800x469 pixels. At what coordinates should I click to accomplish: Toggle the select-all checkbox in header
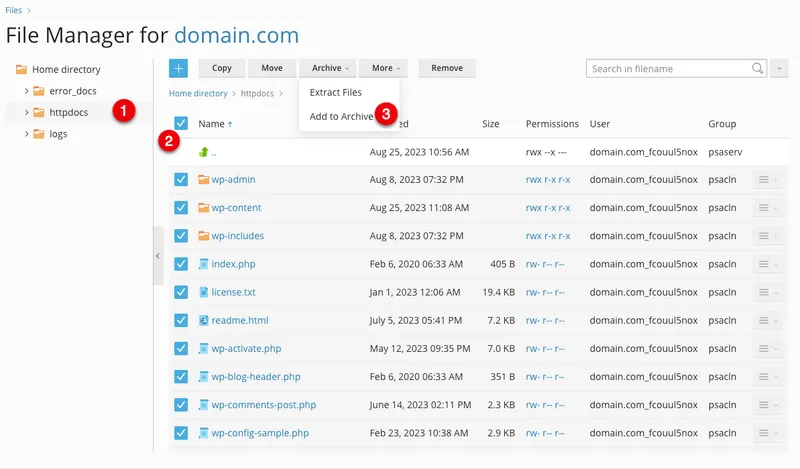(181, 124)
